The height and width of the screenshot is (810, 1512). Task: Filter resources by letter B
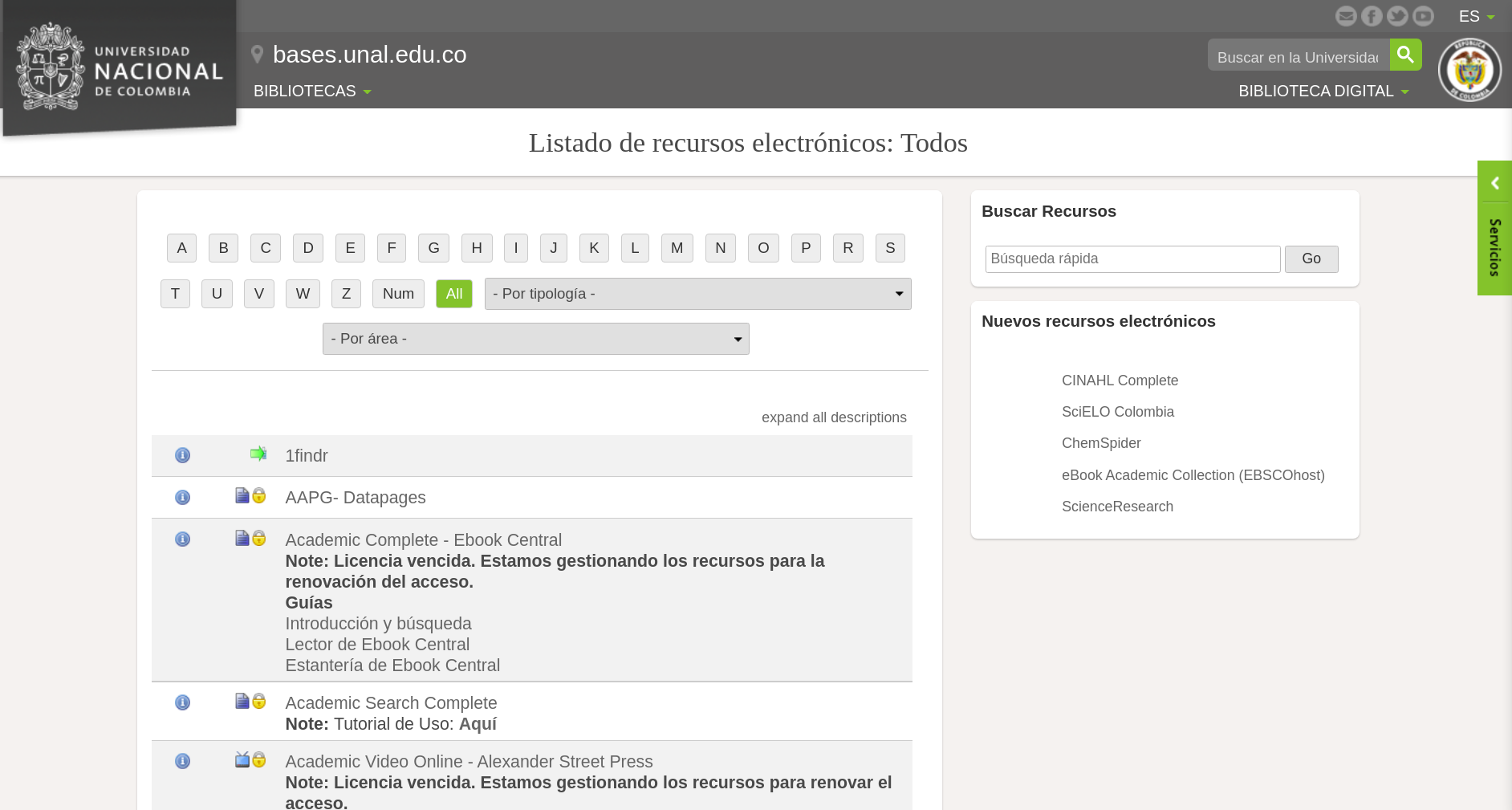coord(224,248)
